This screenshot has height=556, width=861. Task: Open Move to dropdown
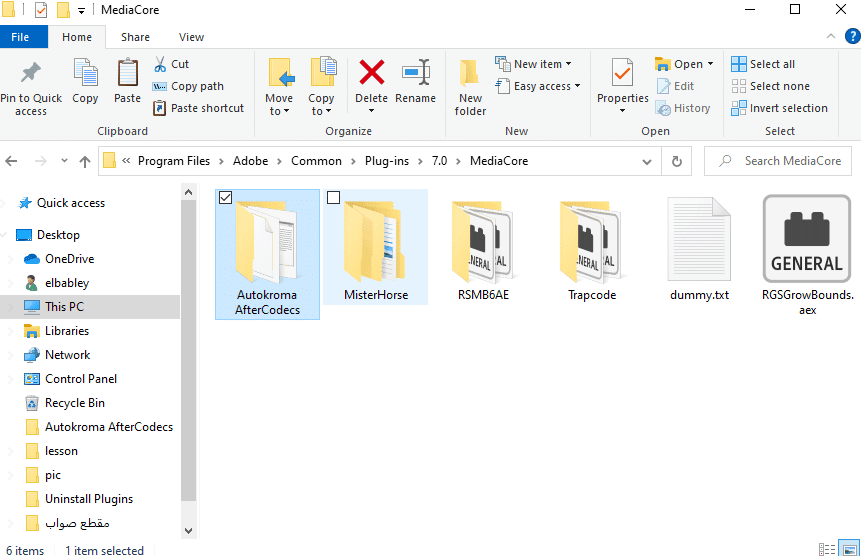coord(279,88)
